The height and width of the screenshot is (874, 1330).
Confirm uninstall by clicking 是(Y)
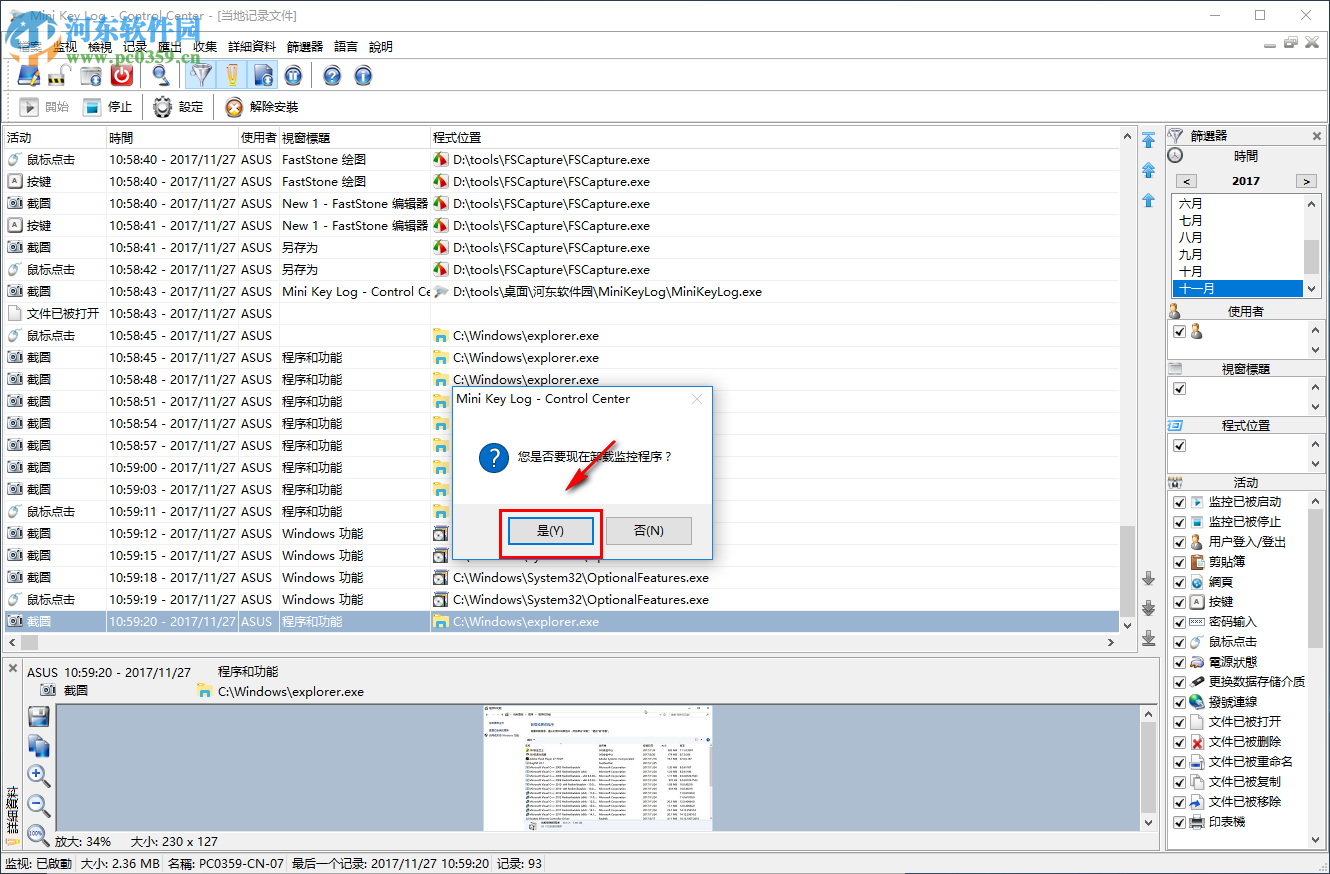tap(551, 531)
